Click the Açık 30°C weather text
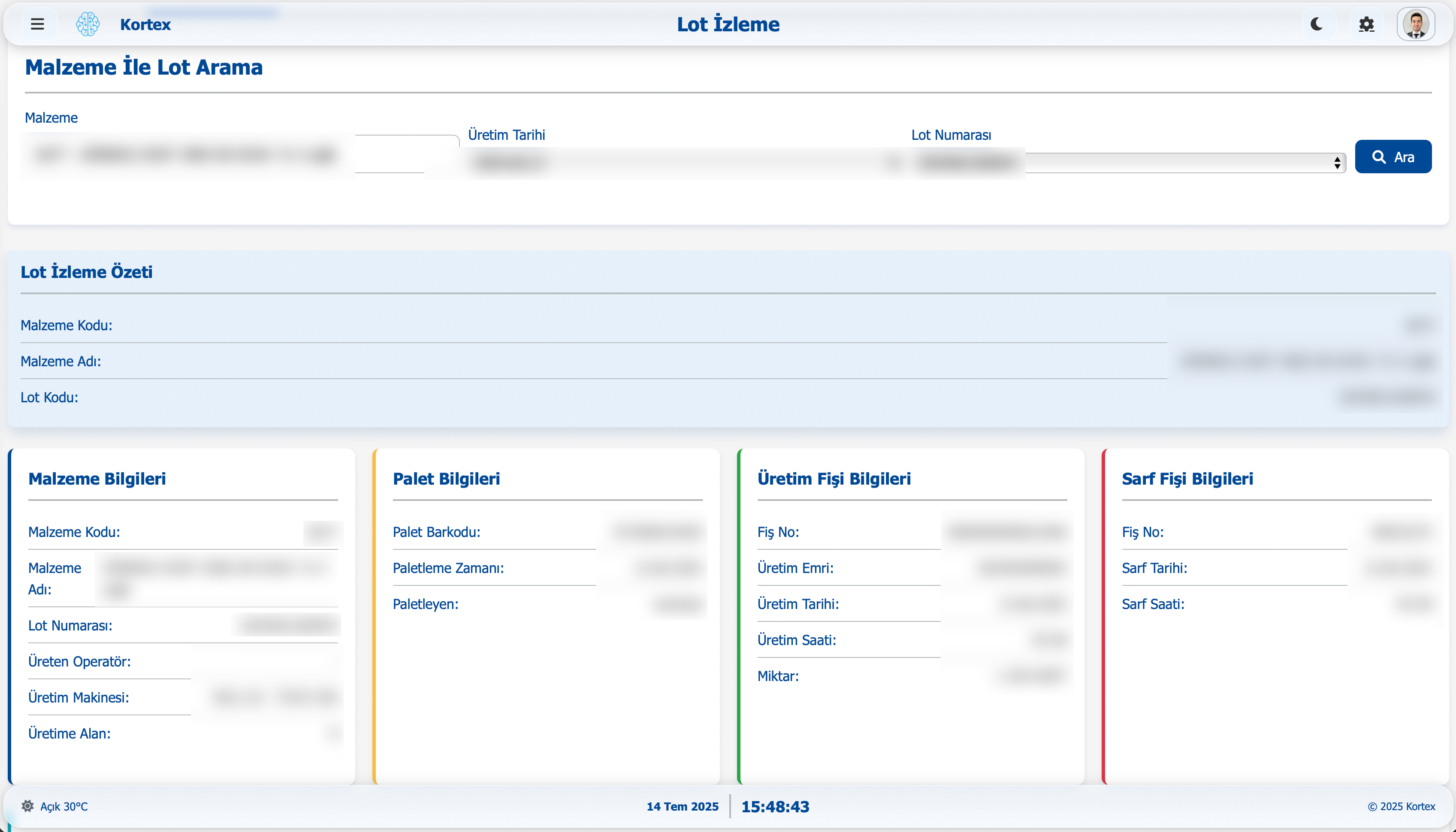Screen dimensions: 1456x832 [x=64, y=806]
